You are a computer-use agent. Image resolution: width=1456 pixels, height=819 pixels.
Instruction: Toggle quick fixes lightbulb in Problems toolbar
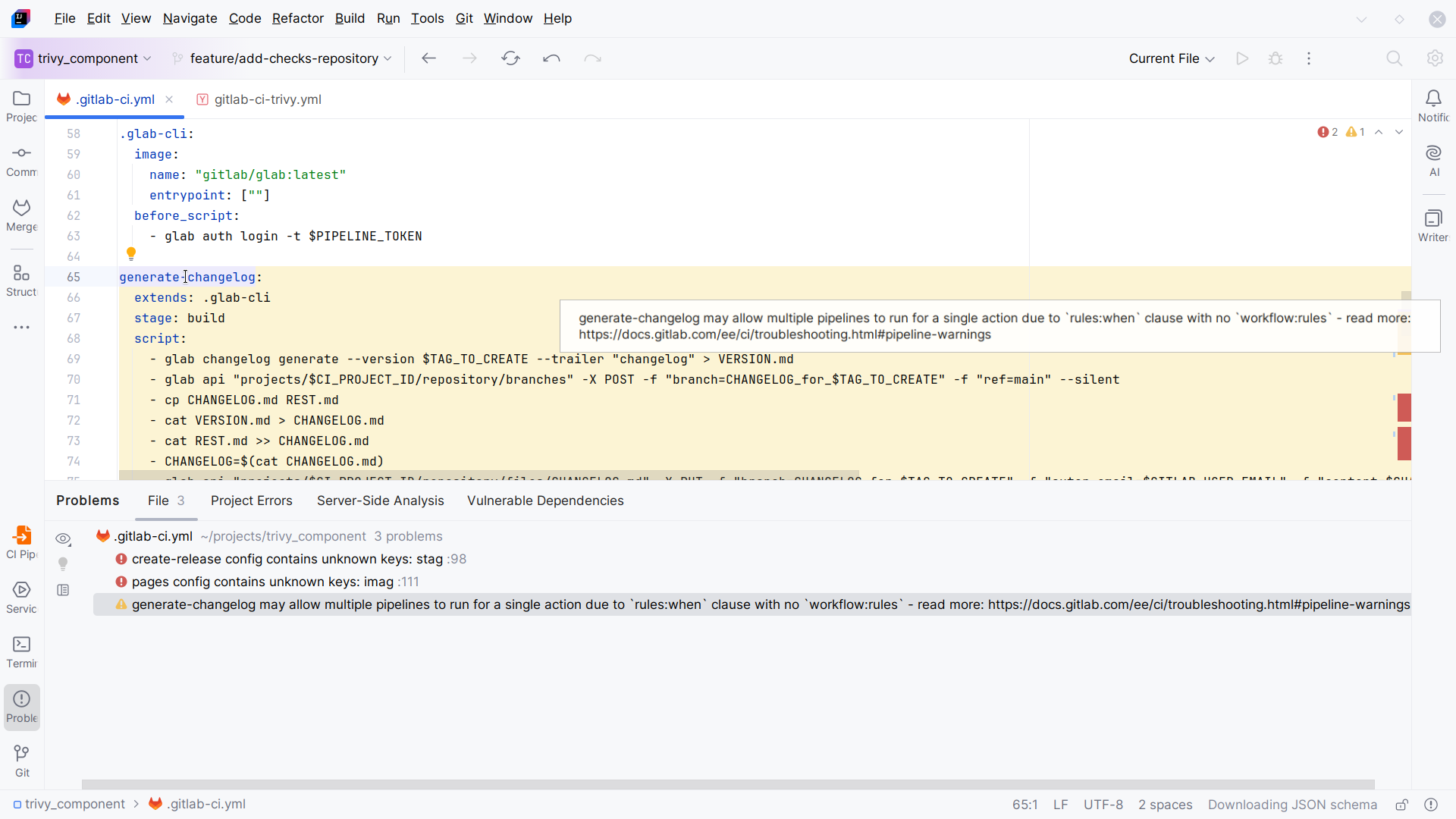point(63,563)
